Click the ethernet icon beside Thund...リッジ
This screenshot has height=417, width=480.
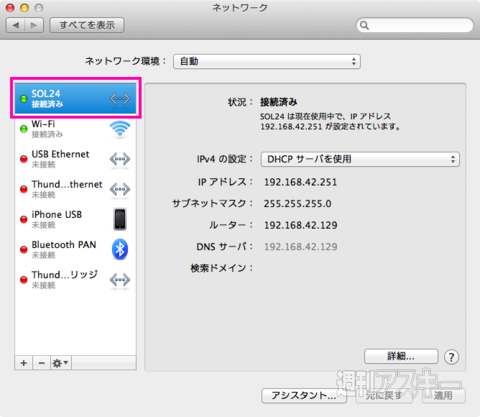pos(120,280)
